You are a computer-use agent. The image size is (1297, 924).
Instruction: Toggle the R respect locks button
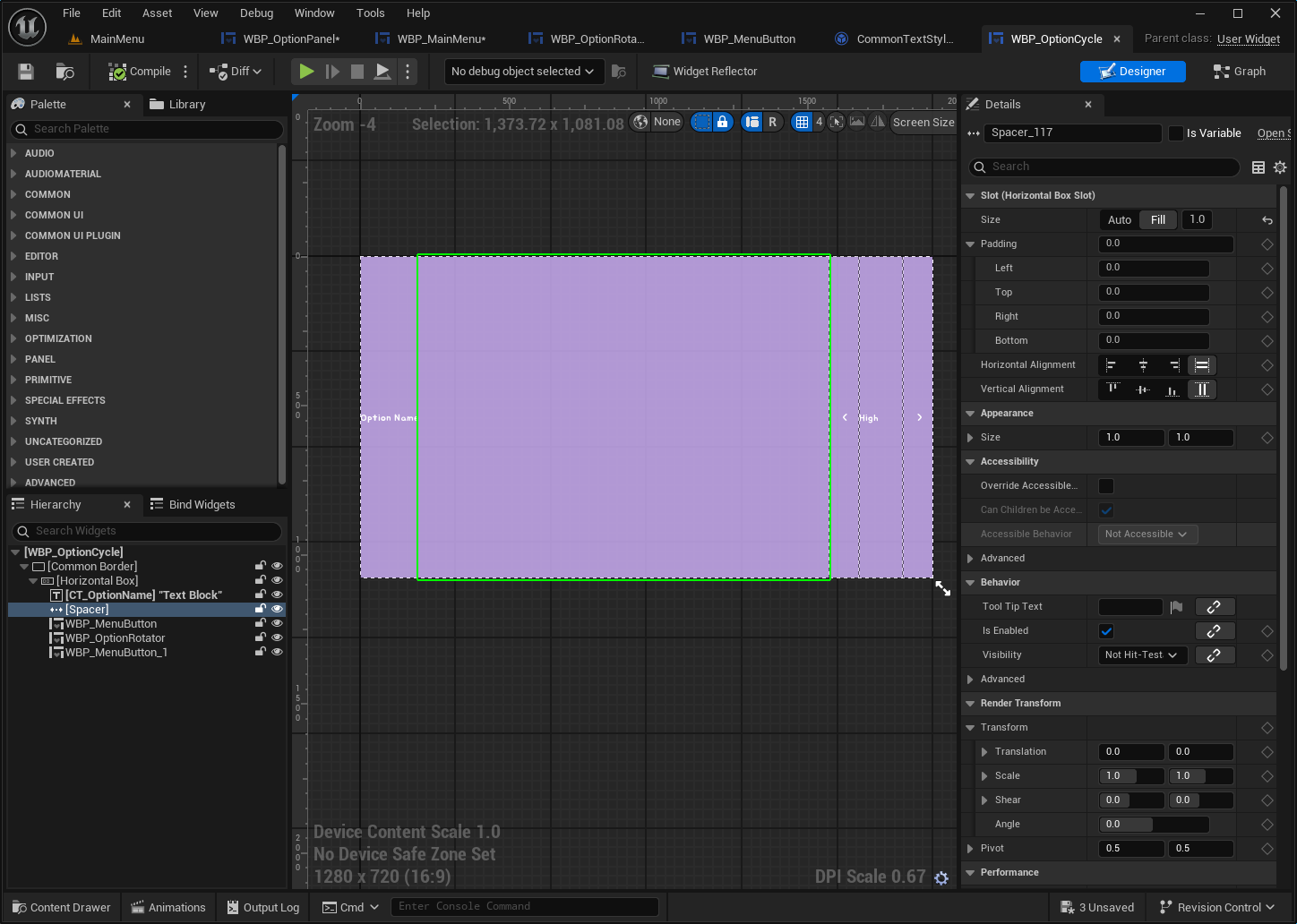coord(772,122)
